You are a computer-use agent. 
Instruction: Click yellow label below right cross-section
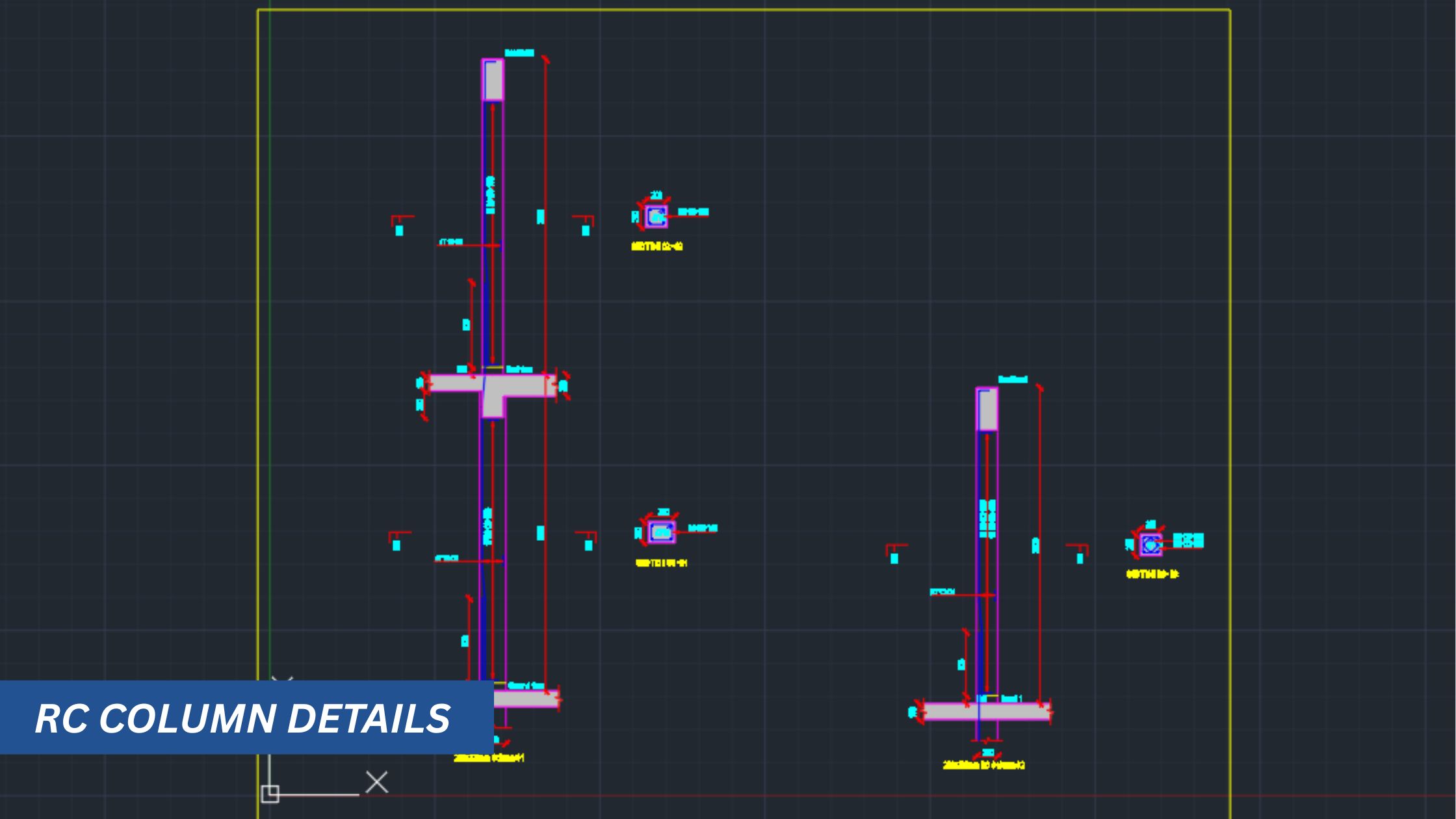tap(1152, 574)
